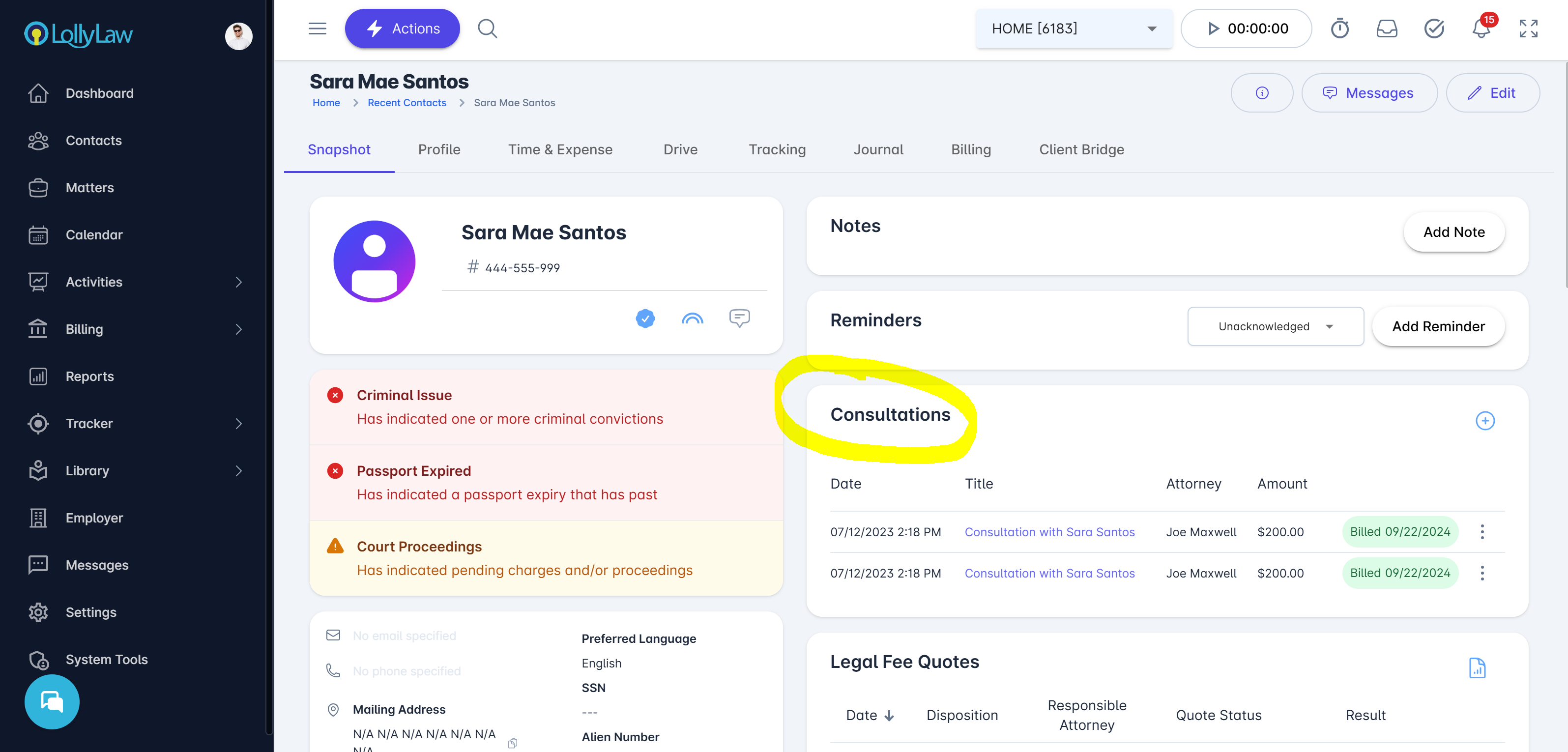Open the Client Bridge tab
The height and width of the screenshot is (752, 1568).
coord(1081,150)
